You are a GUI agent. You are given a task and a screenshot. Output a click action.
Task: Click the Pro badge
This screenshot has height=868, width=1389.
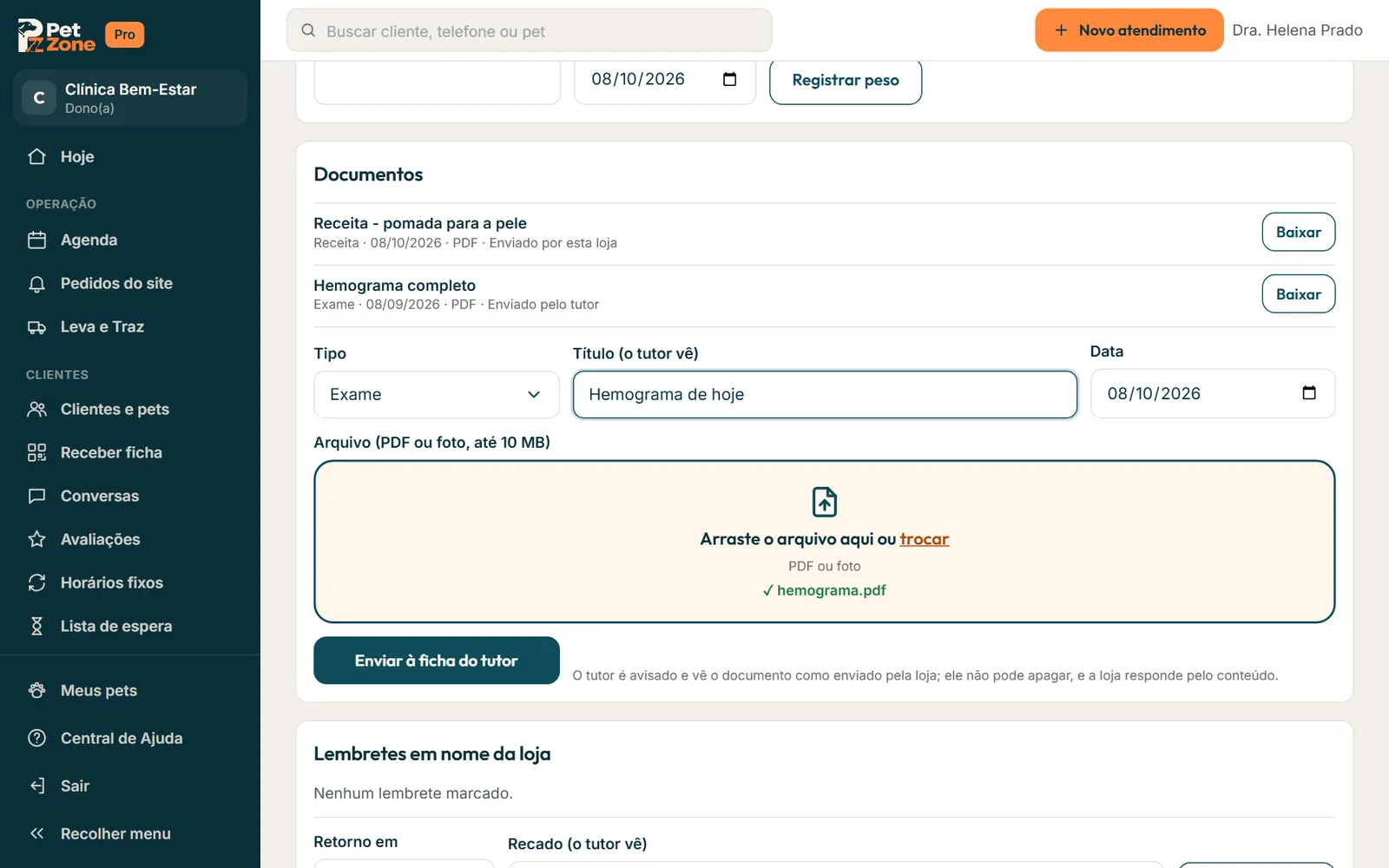pos(125,35)
